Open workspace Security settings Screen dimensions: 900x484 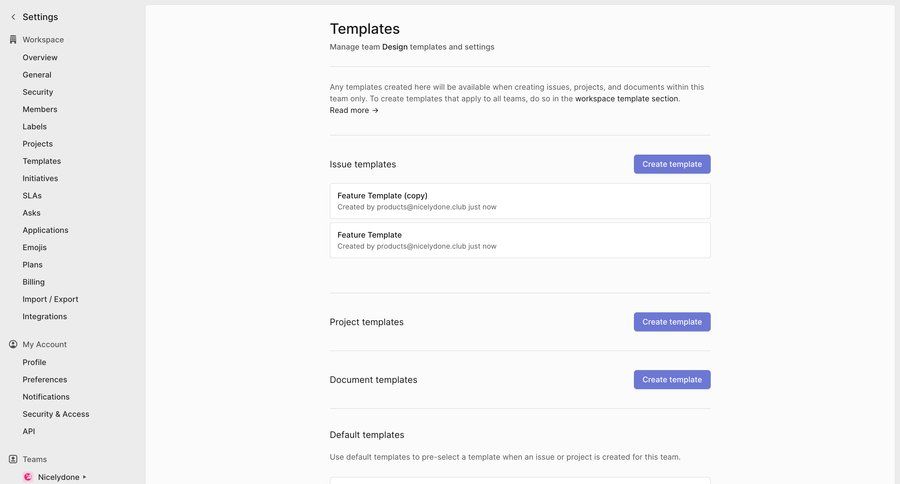pos(38,92)
